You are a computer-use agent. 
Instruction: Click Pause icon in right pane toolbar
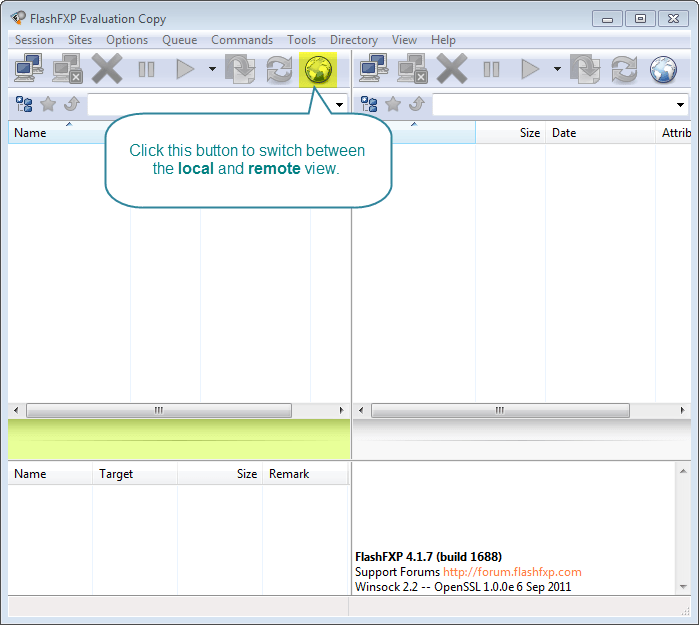[x=491, y=70]
